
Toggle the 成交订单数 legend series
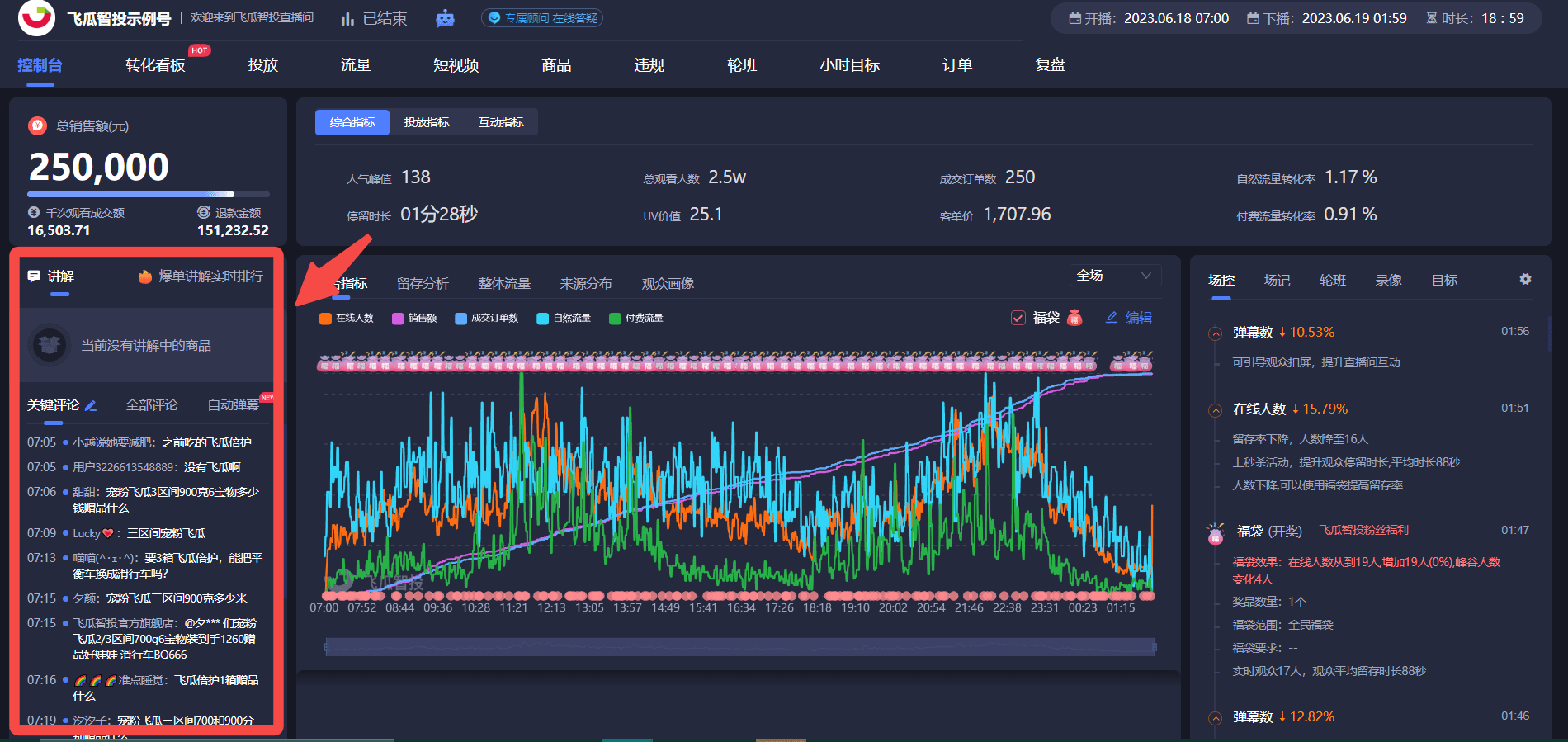tap(487, 318)
